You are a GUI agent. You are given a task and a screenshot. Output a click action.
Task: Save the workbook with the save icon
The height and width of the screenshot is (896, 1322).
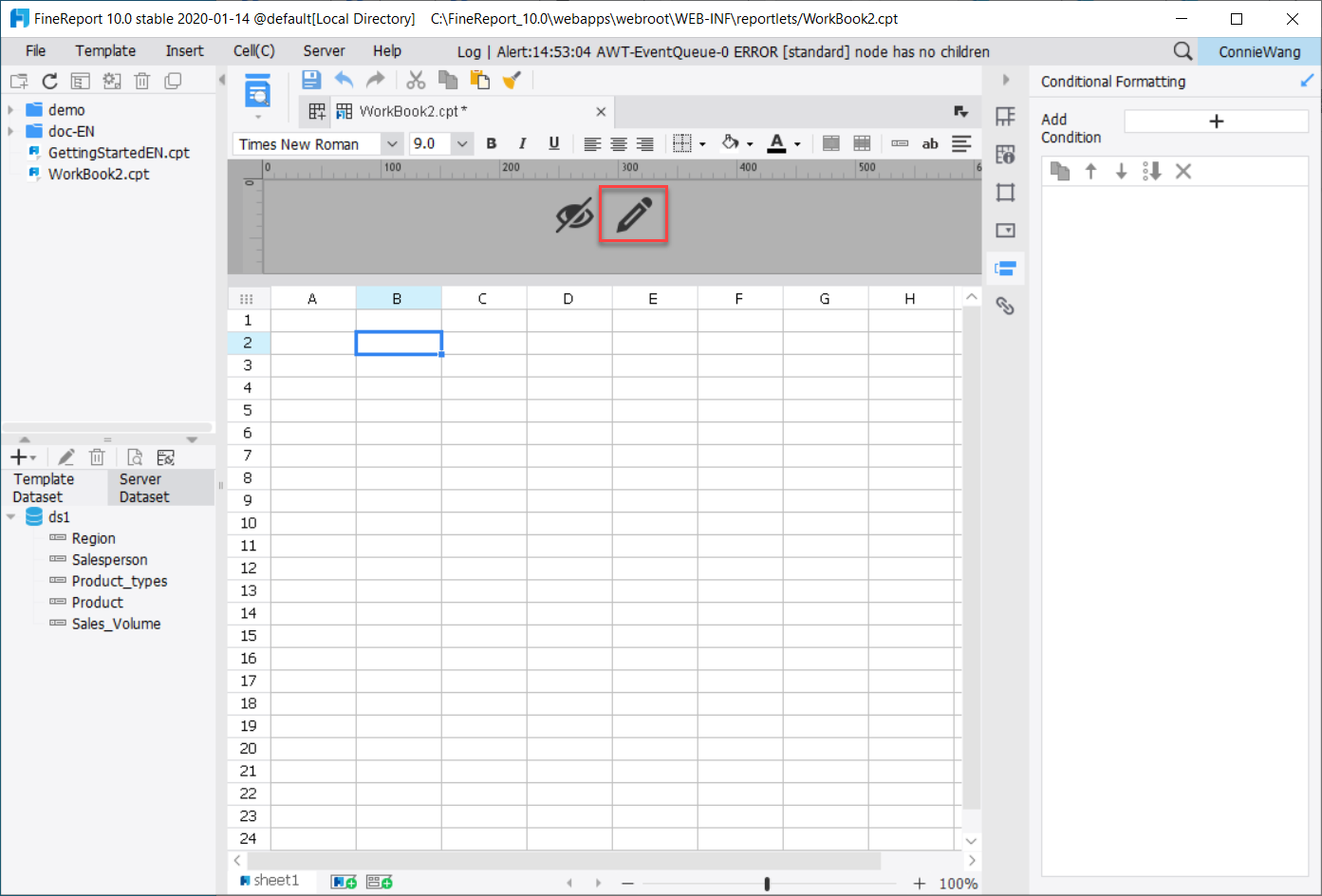[310, 80]
